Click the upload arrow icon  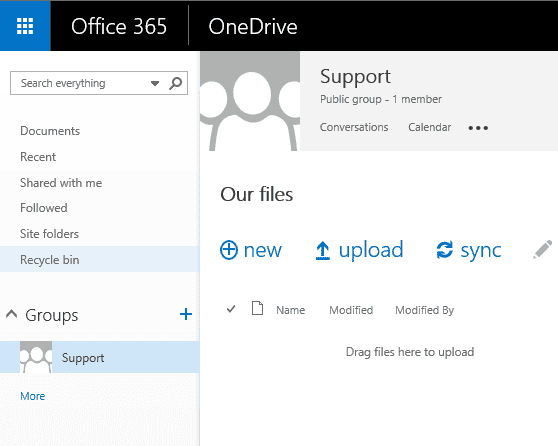tap(323, 250)
